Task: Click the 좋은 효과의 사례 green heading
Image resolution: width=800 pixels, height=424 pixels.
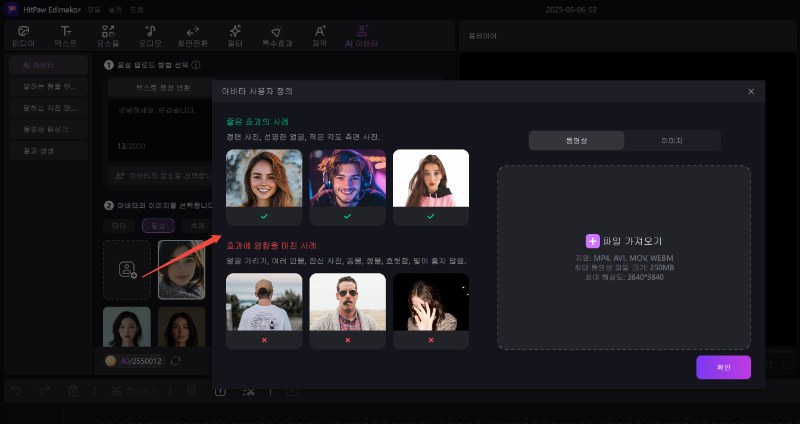Action: 258,121
